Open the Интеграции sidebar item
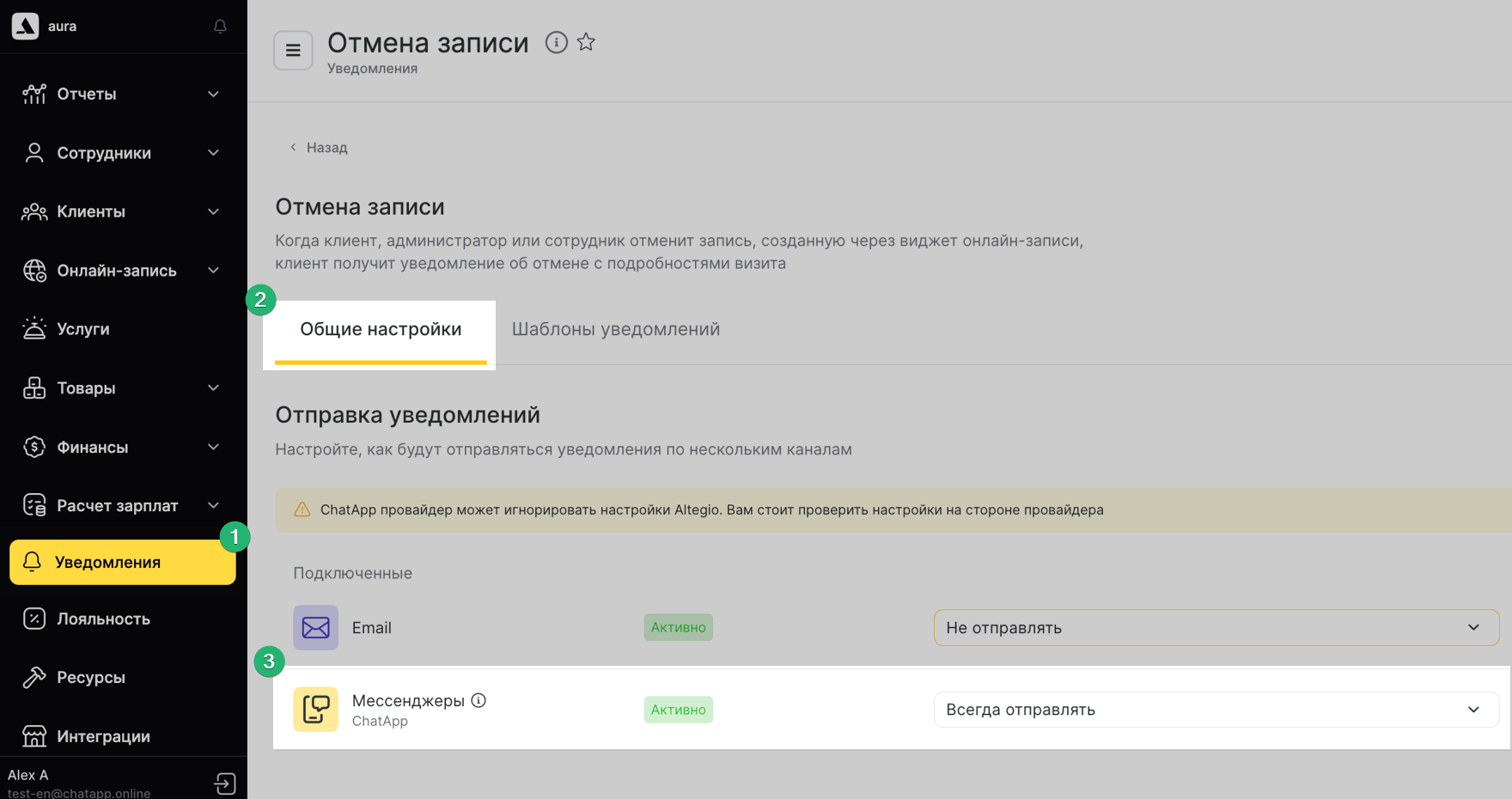Viewport: 1512px width, 799px height. (x=103, y=736)
